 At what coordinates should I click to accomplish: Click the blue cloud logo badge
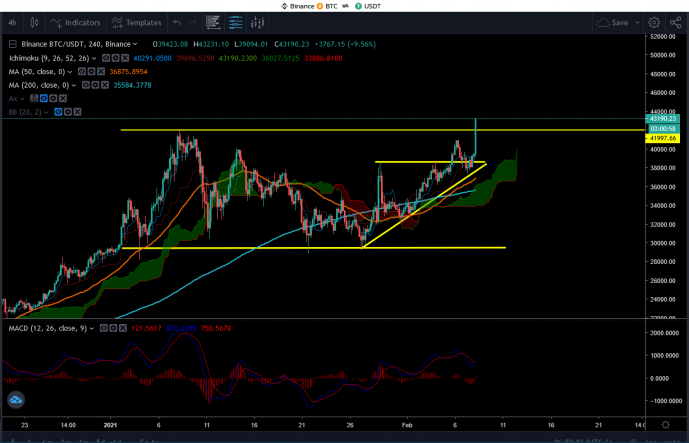point(16,399)
